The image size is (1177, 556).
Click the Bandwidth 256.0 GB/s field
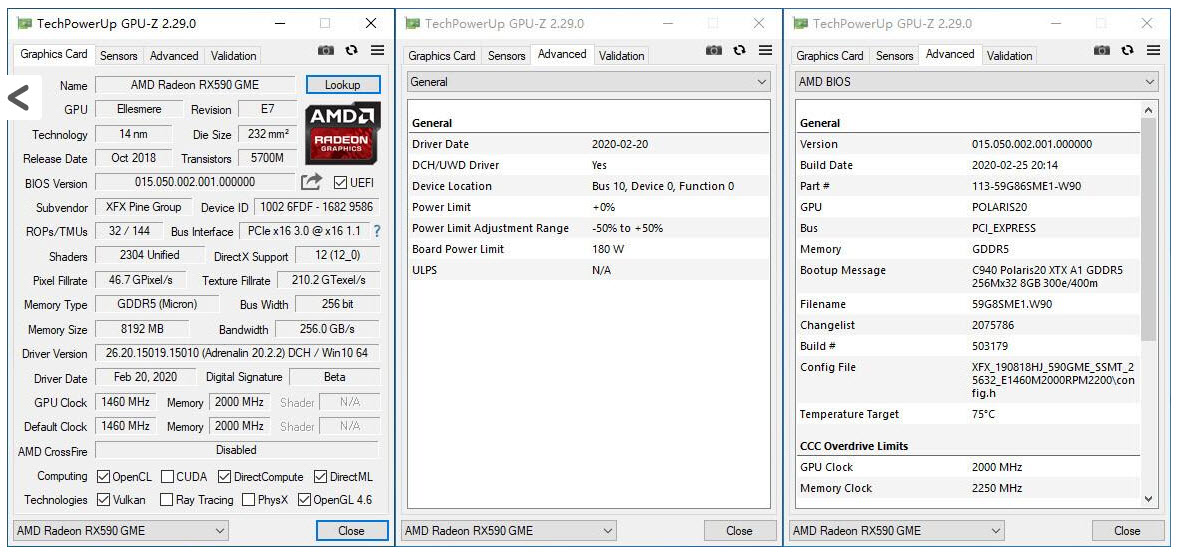tap(327, 329)
